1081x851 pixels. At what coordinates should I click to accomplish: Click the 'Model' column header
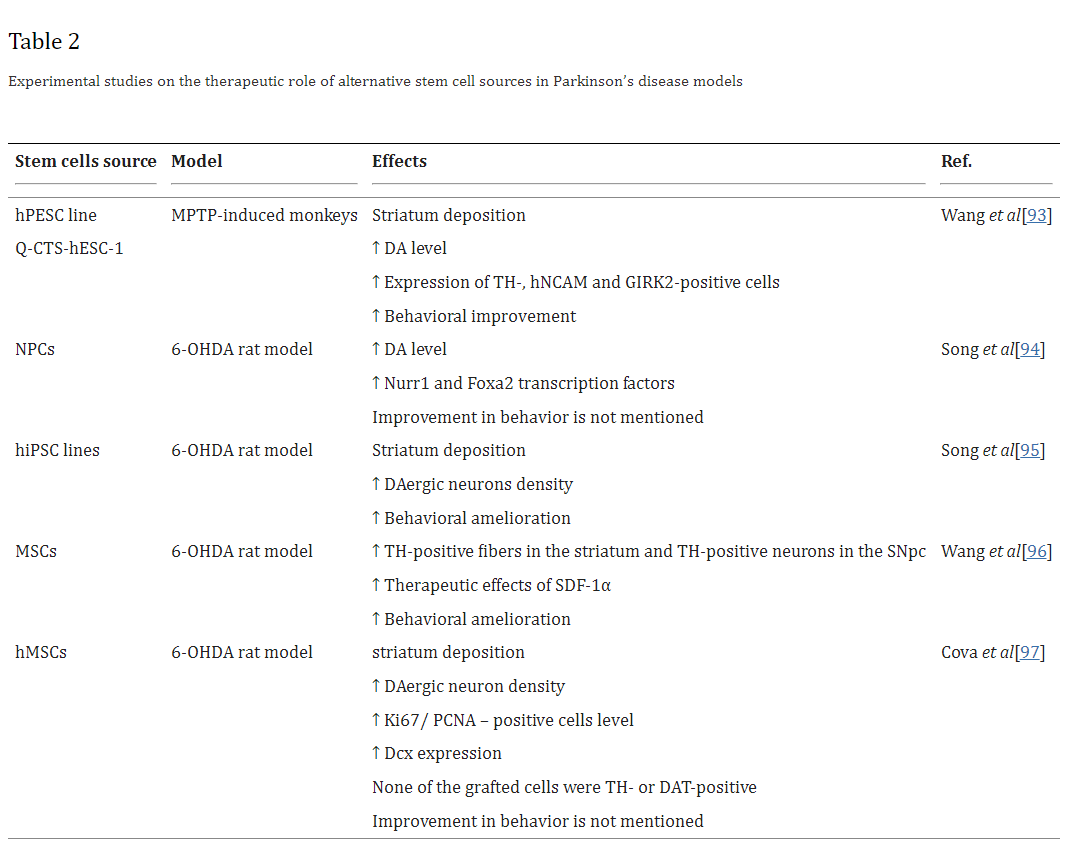click(197, 161)
